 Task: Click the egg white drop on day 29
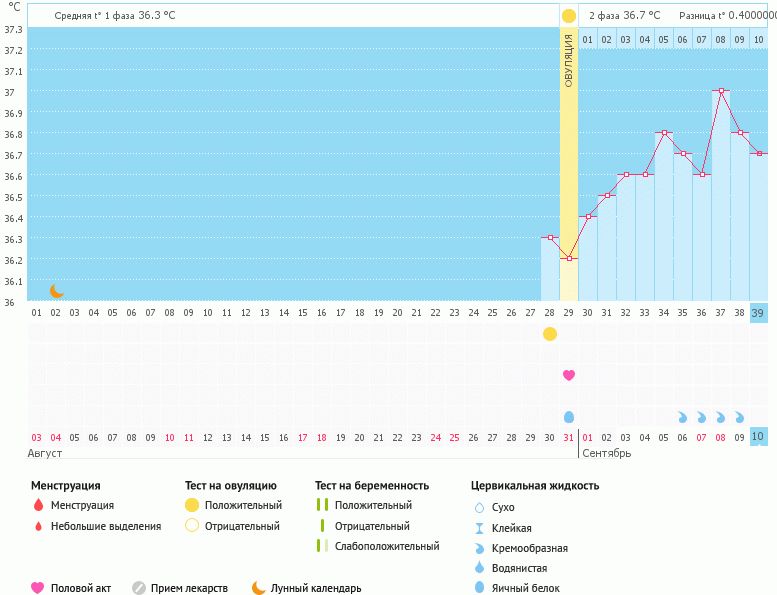569,416
